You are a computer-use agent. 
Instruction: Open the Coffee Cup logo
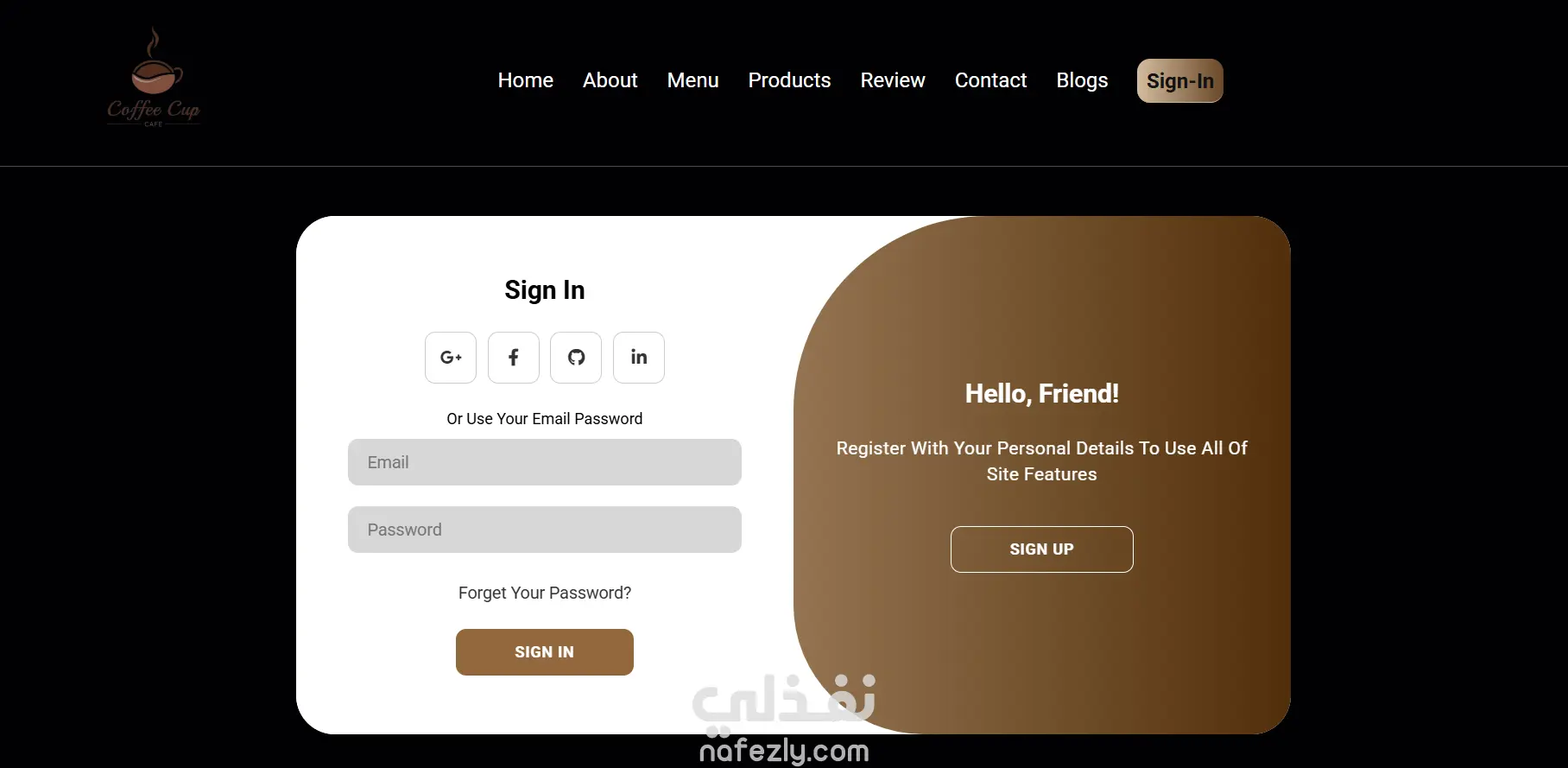click(x=154, y=78)
